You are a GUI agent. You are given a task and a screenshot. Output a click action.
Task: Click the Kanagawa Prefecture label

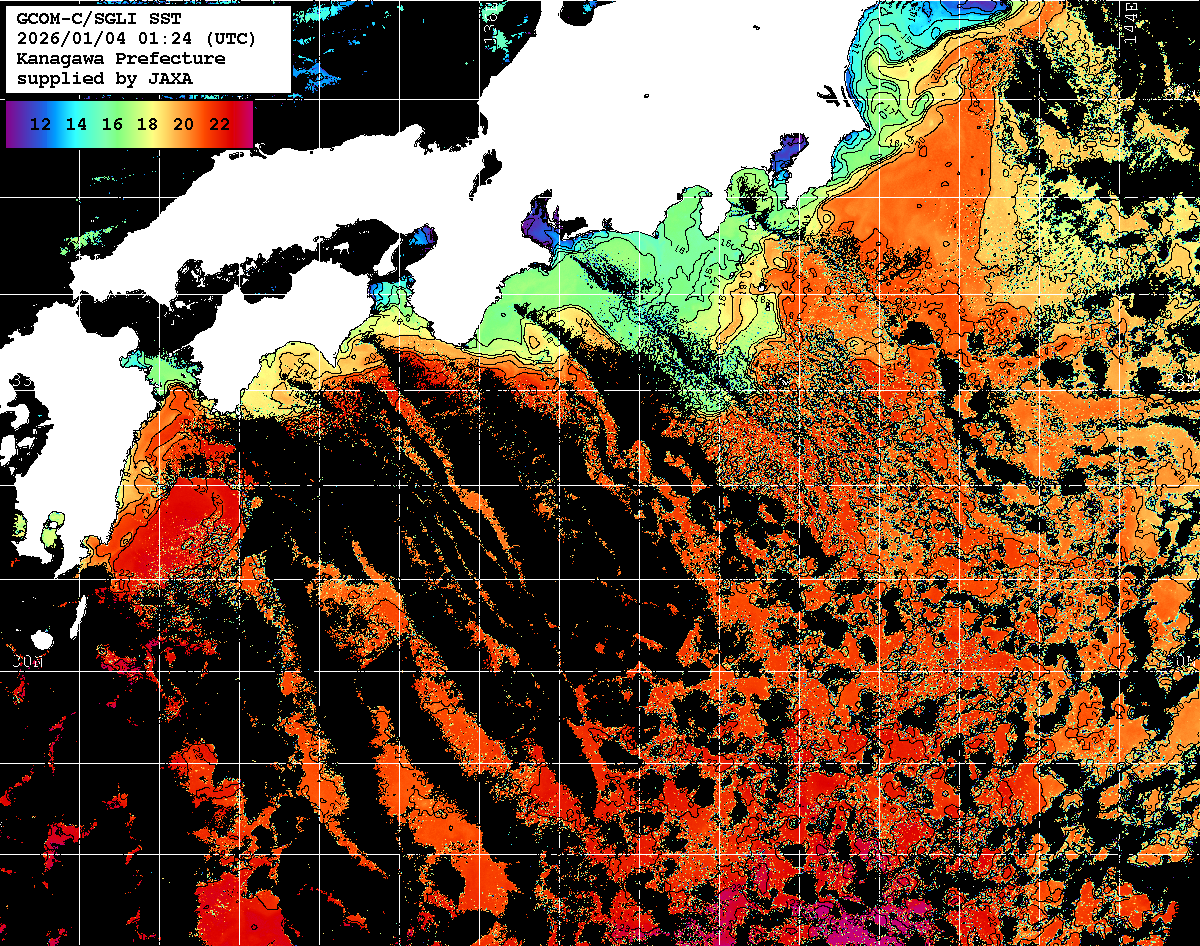[x=121, y=58]
